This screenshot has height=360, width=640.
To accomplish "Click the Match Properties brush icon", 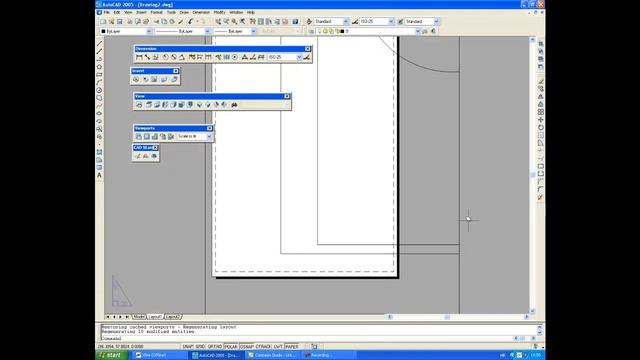I will (181, 22).
